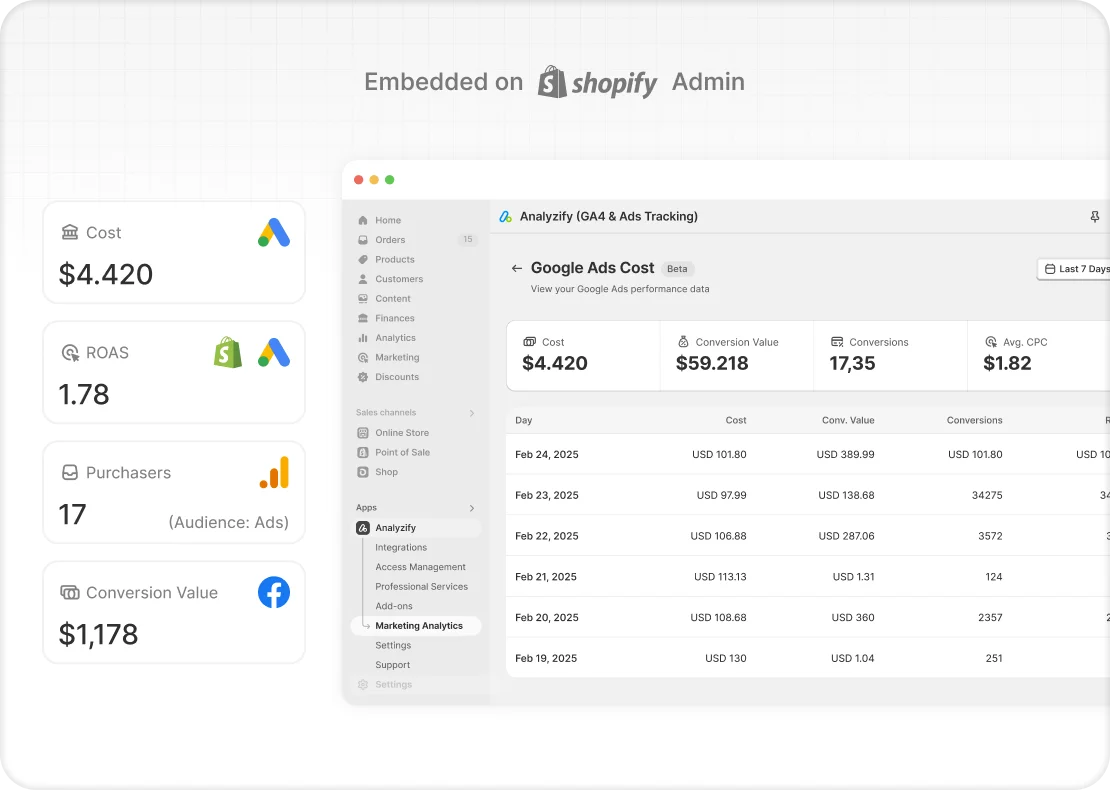Click the Conversions metric icon
Image resolution: width=1110 pixels, height=790 pixels.
[837, 342]
